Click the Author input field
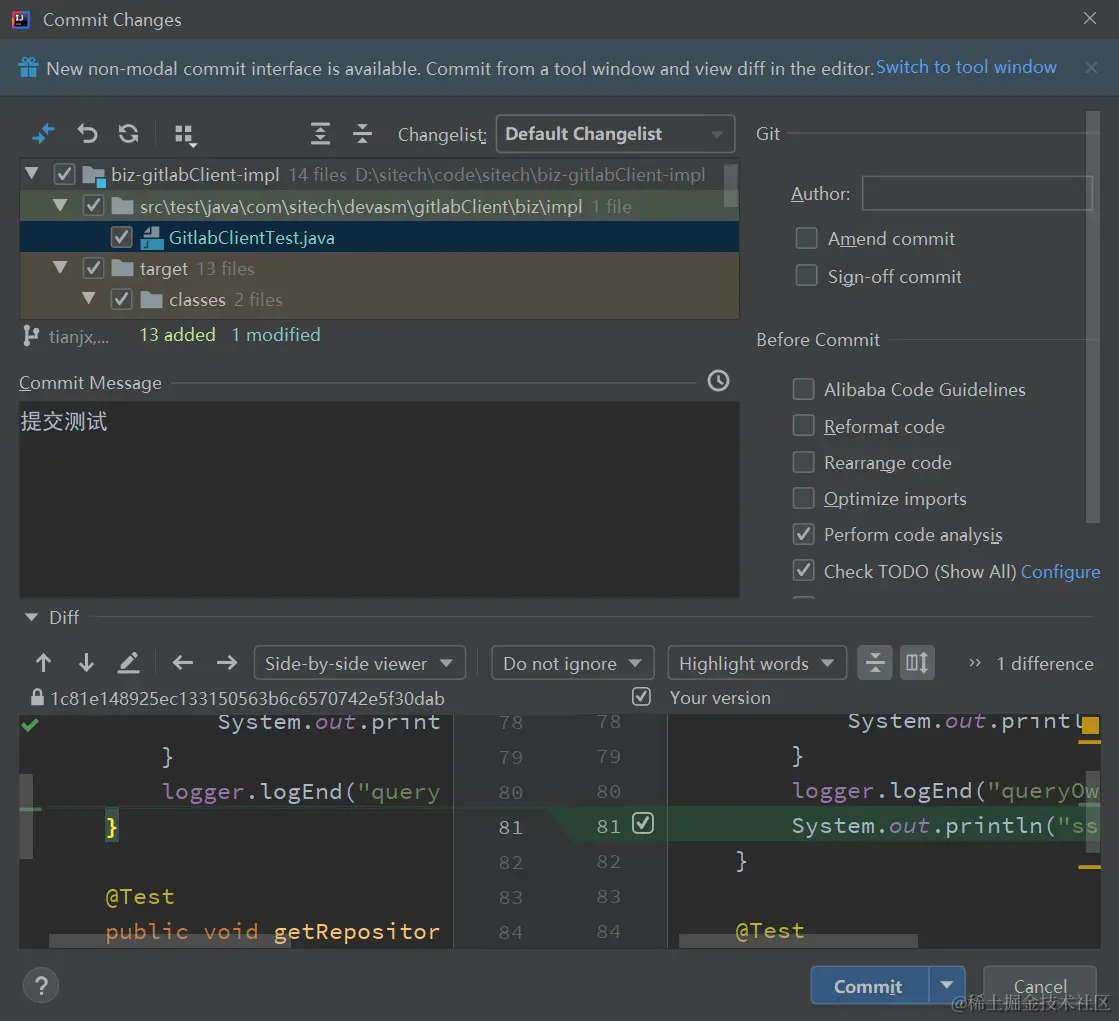The height and width of the screenshot is (1021, 1119). 976,193
